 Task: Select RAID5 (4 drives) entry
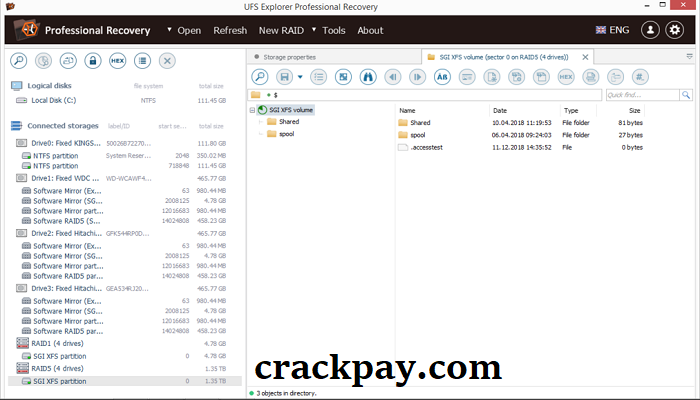(57, 369)
